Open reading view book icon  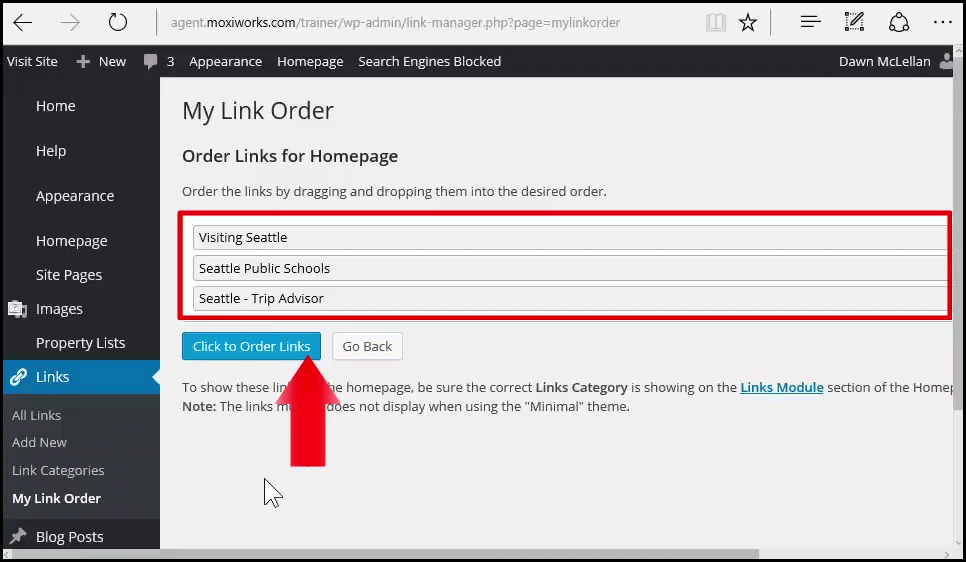pyautogui.click(x=714, y=22)
